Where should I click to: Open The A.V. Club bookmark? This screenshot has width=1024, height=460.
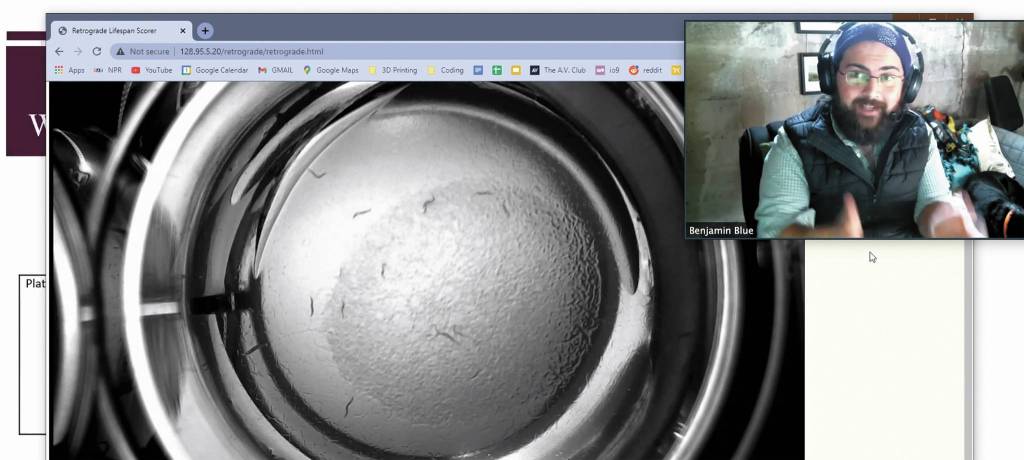(x=557, y=70)
